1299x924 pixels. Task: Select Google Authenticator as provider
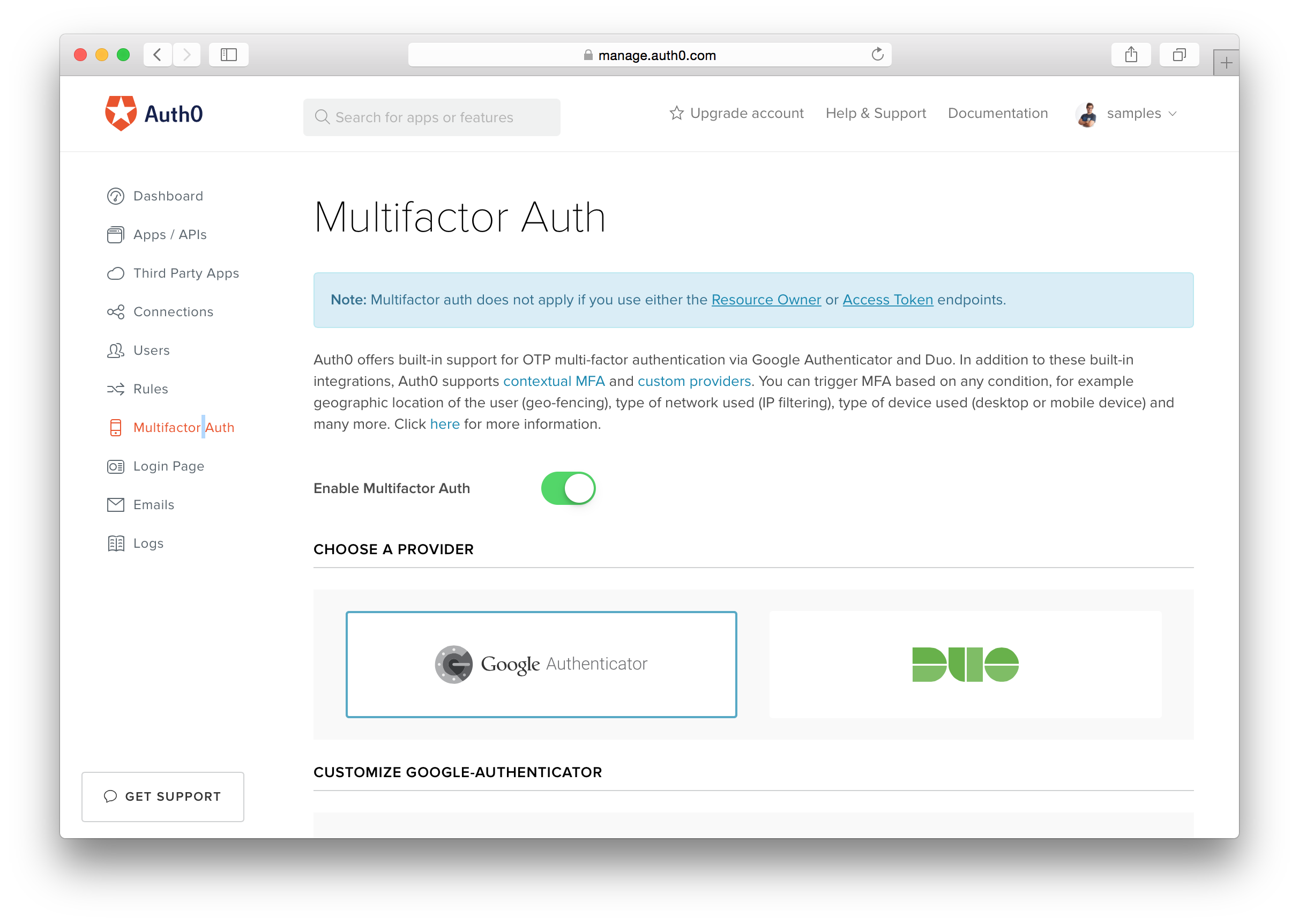(x=541, y=664)
